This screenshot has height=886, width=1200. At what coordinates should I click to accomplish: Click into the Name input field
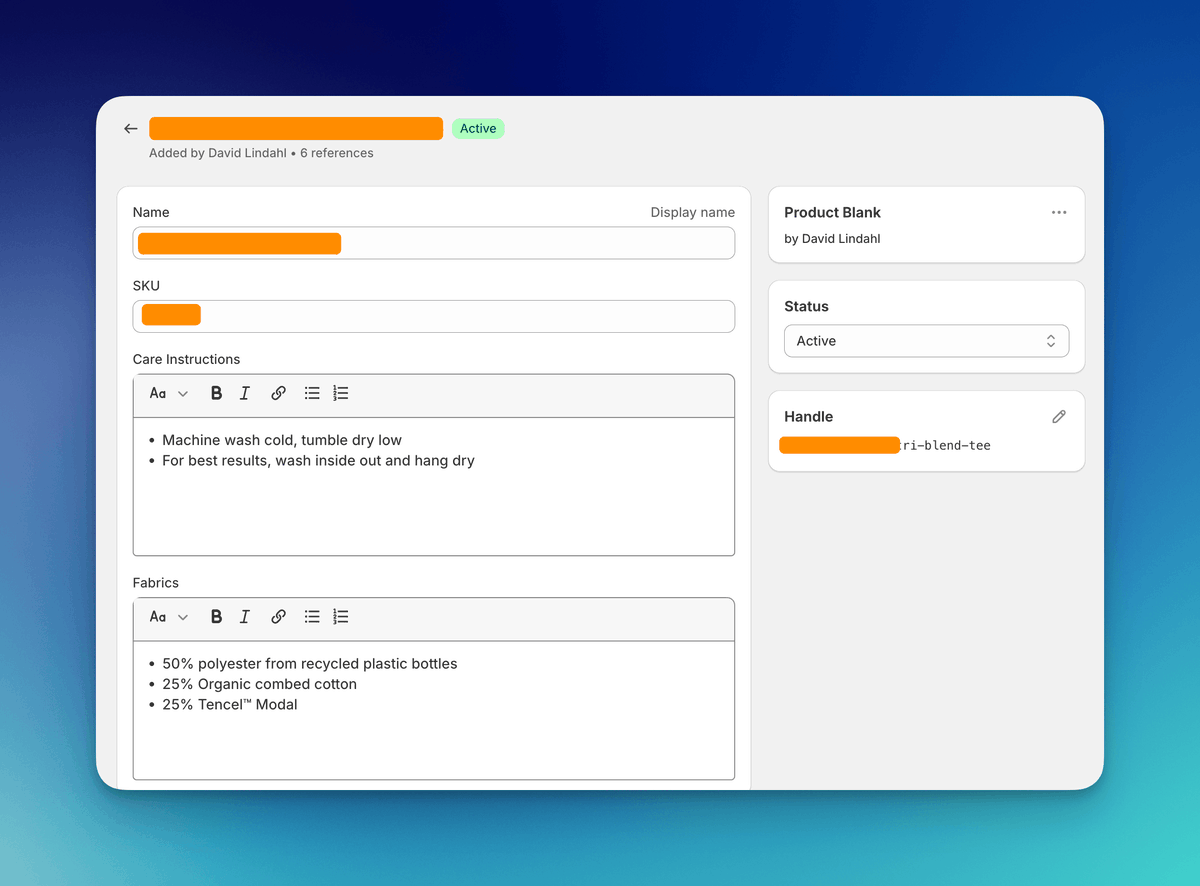434,243
